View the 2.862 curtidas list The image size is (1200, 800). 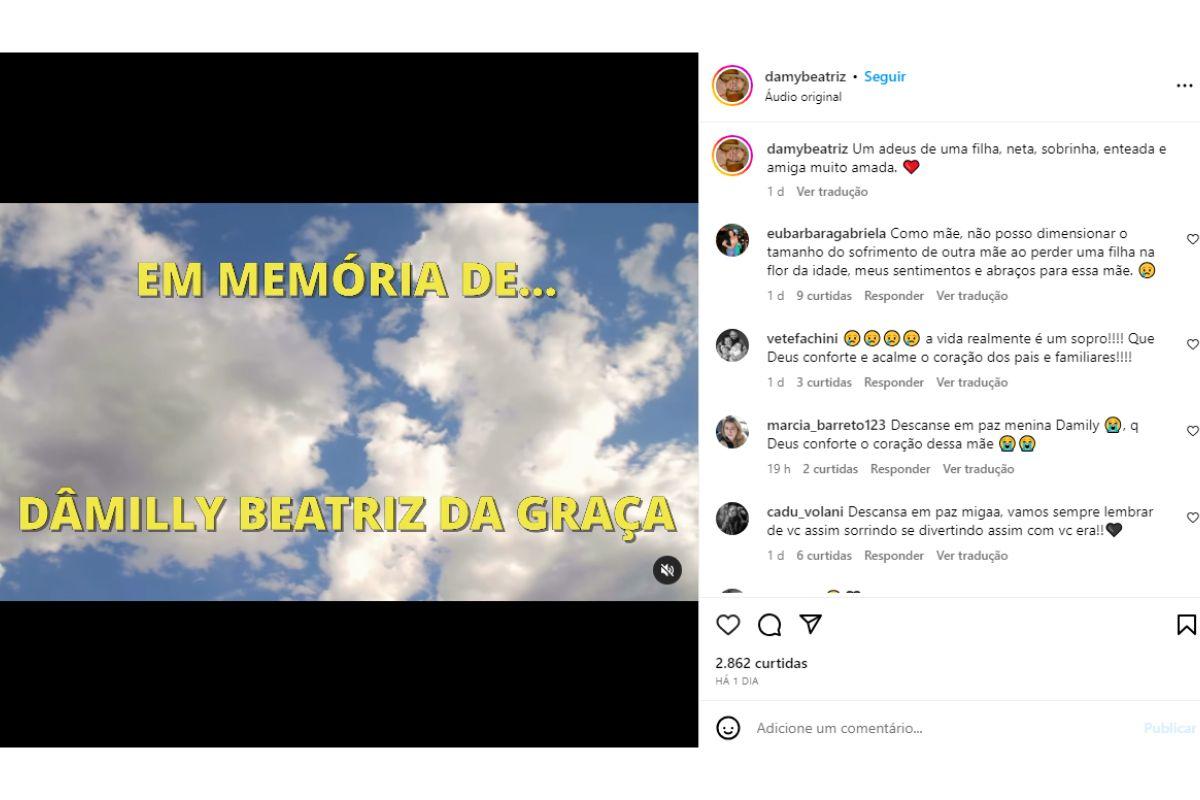coord(761,663)
